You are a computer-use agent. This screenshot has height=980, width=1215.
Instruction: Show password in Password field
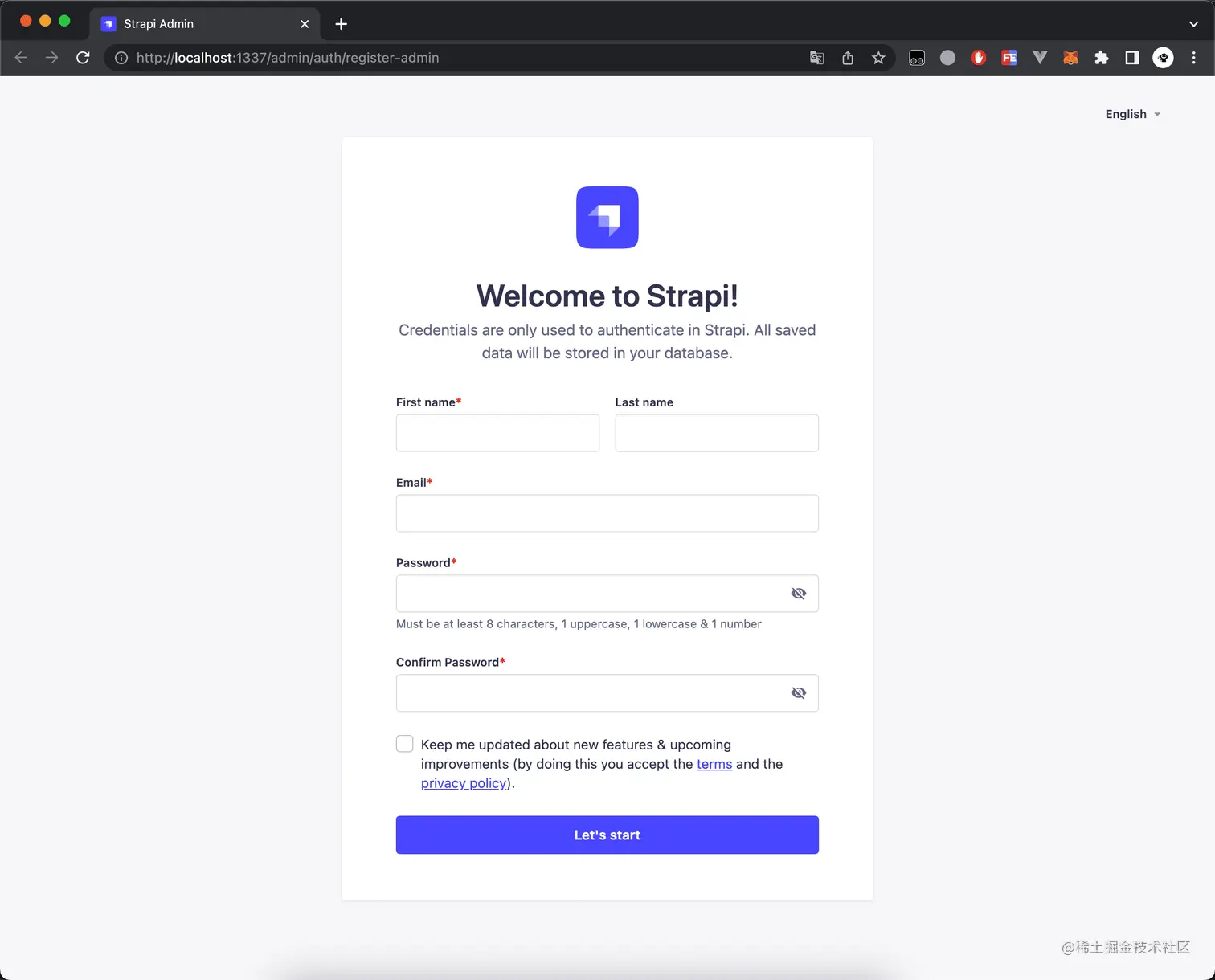(x=799, y=594)
